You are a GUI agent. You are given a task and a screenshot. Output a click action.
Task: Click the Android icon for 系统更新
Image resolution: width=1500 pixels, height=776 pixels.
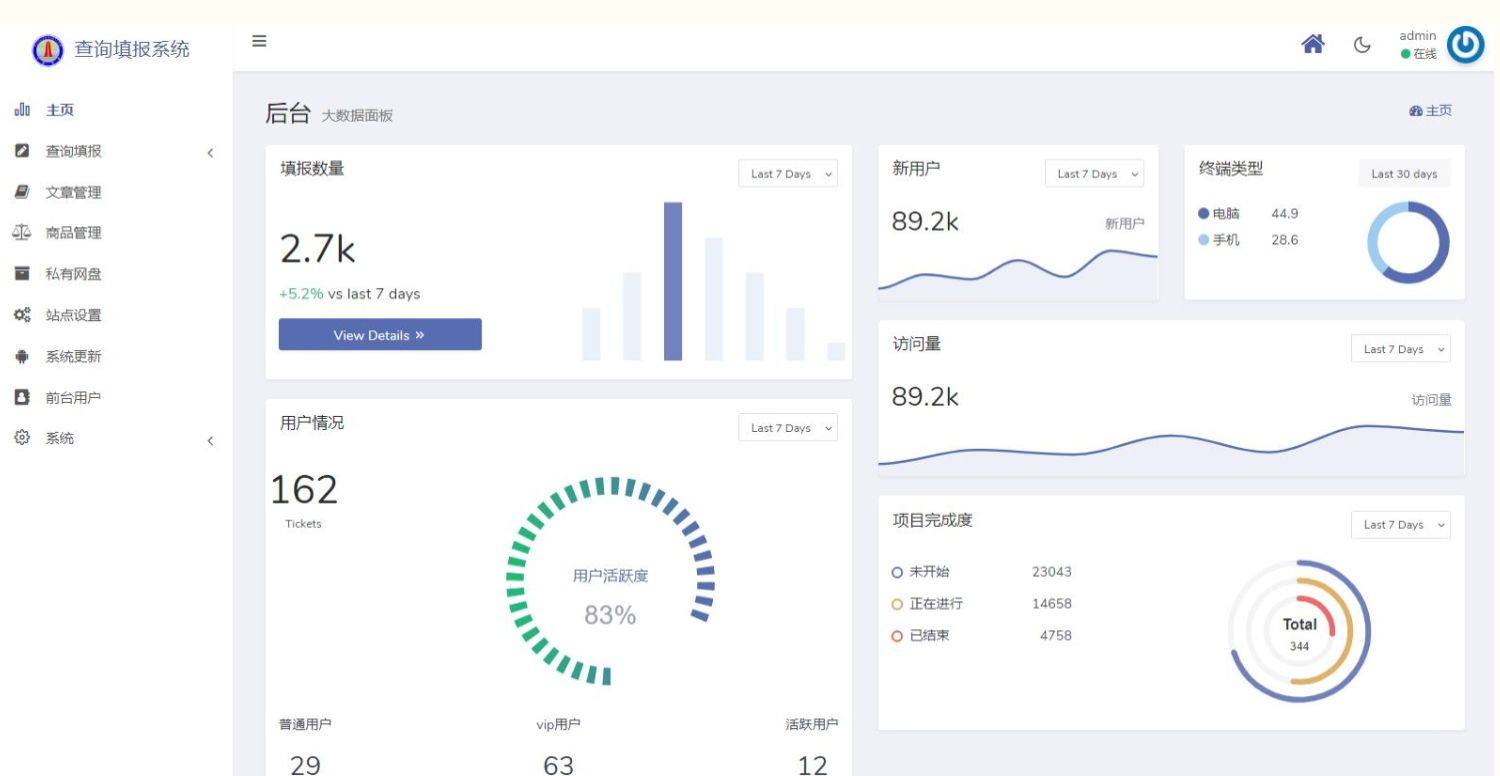21,356
